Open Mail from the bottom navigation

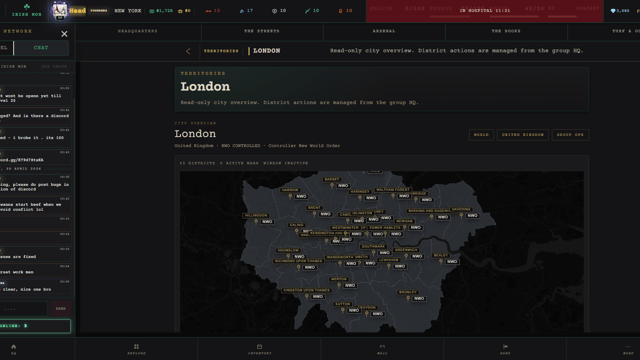pos(382,349)
